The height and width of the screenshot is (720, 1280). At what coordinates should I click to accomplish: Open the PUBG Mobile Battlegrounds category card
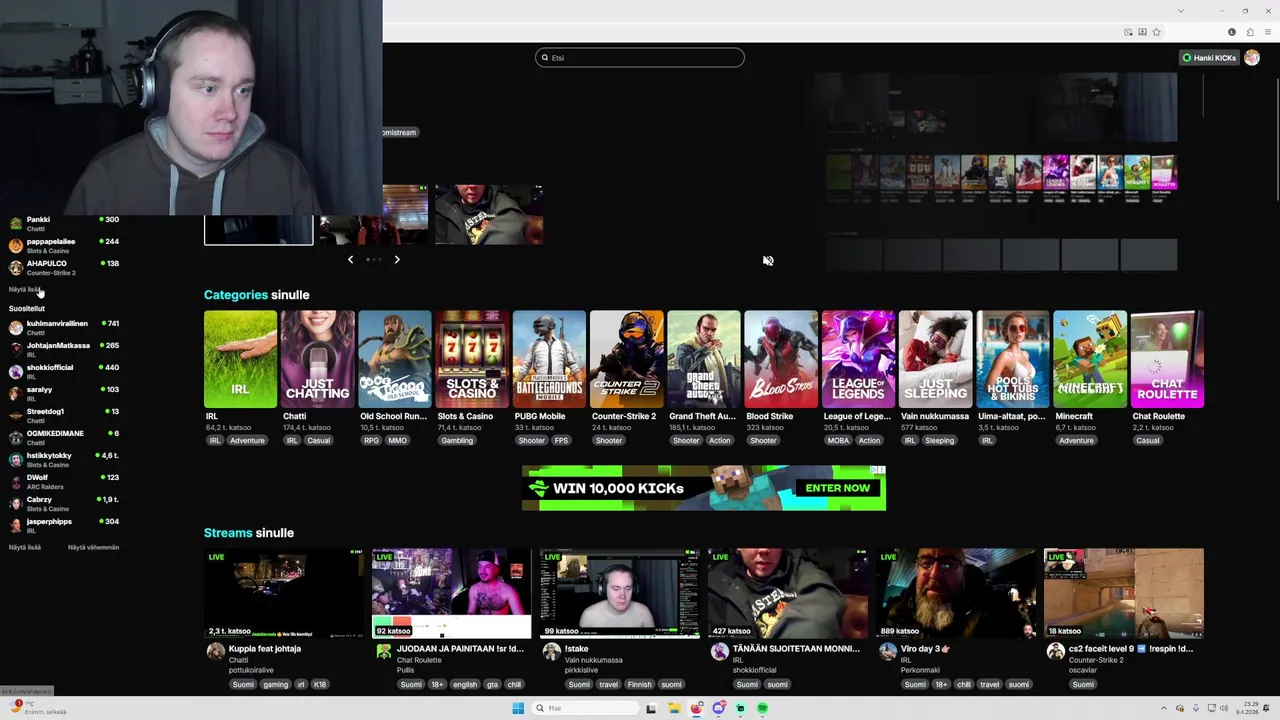pos(549,359)
